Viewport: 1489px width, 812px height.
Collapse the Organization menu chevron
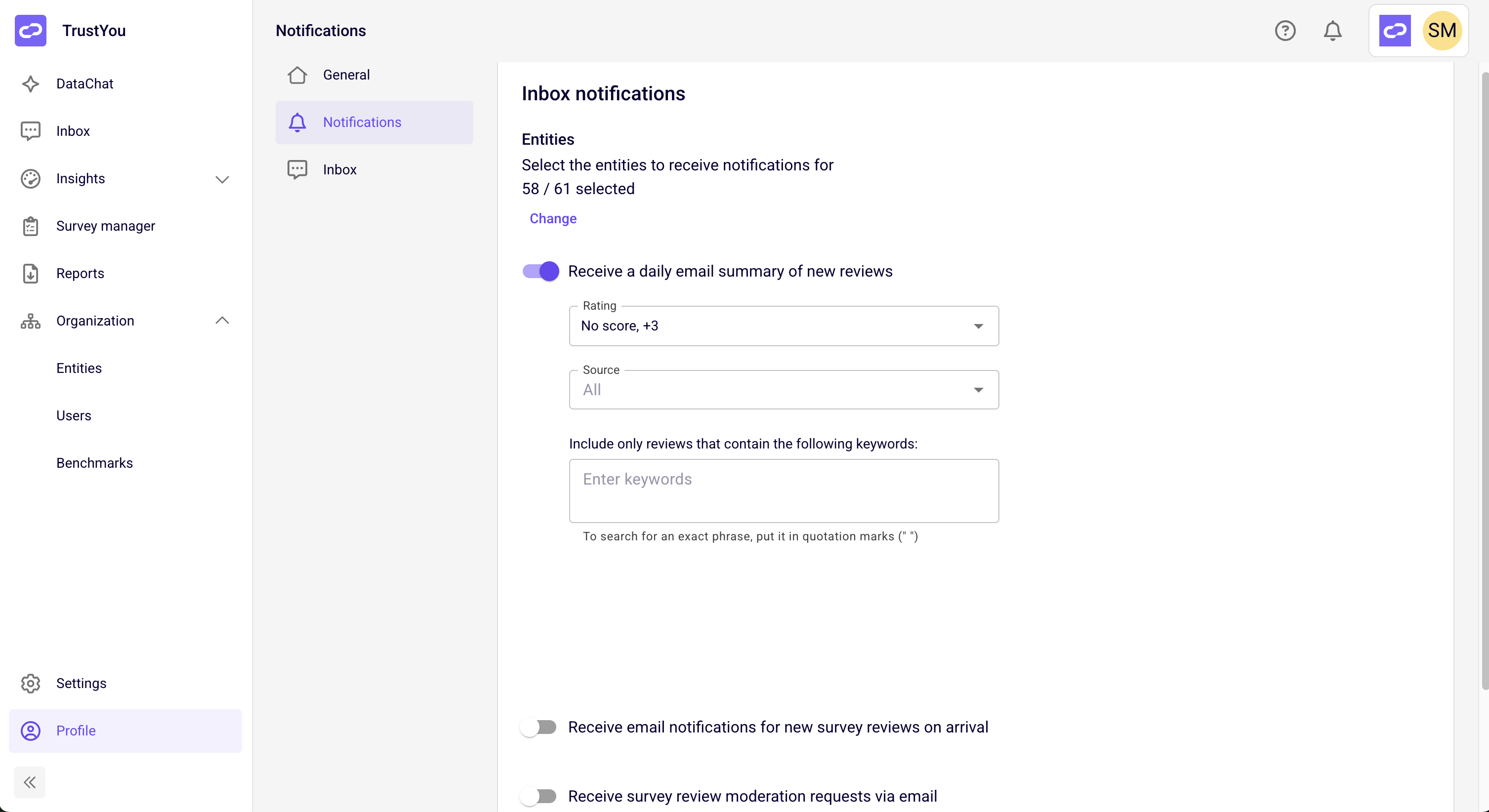click(x=222, y=320)
